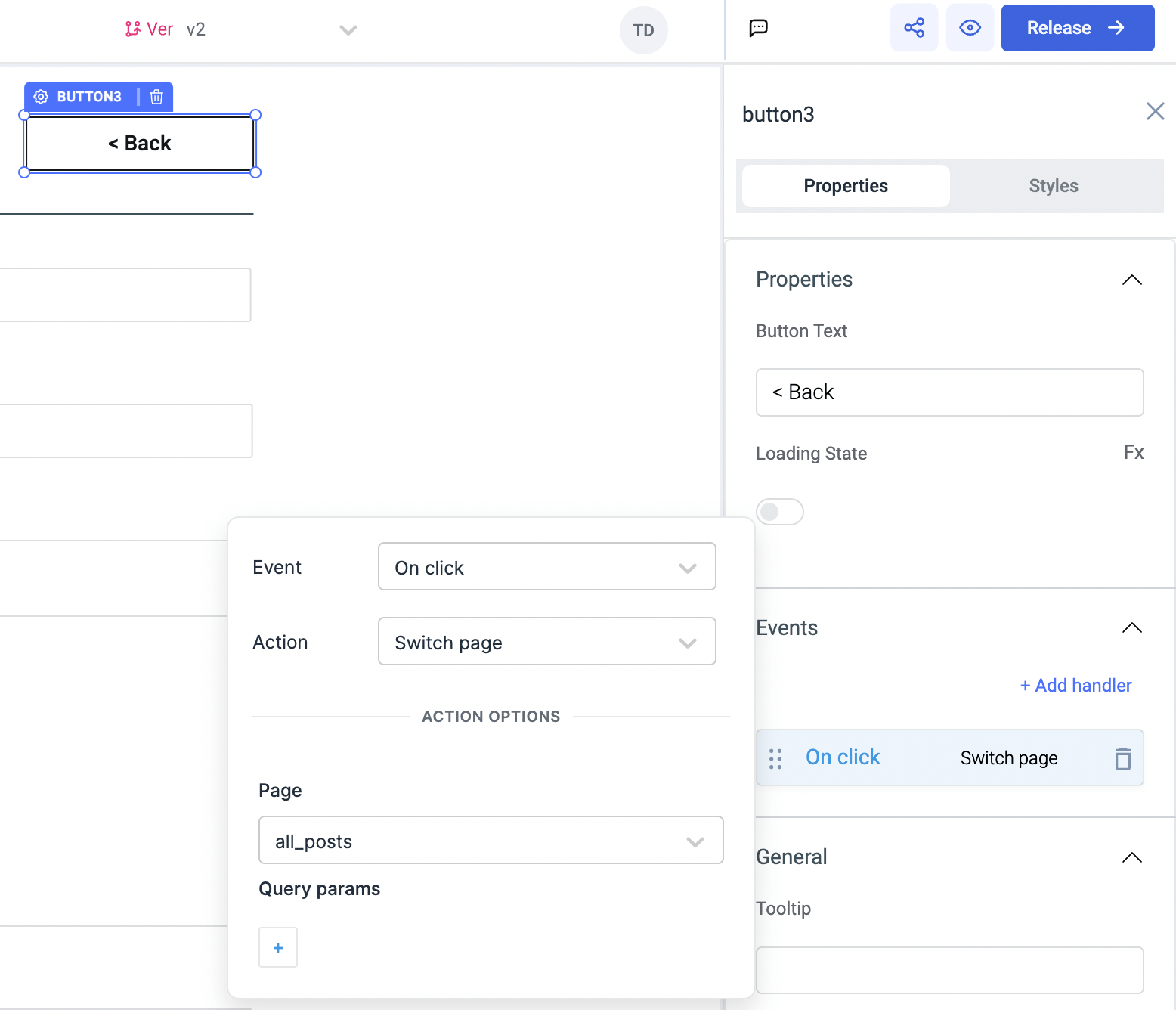Delete the On click event handler
Viewport: 1176px width, 1010px height.
[x=1122, y=758]
